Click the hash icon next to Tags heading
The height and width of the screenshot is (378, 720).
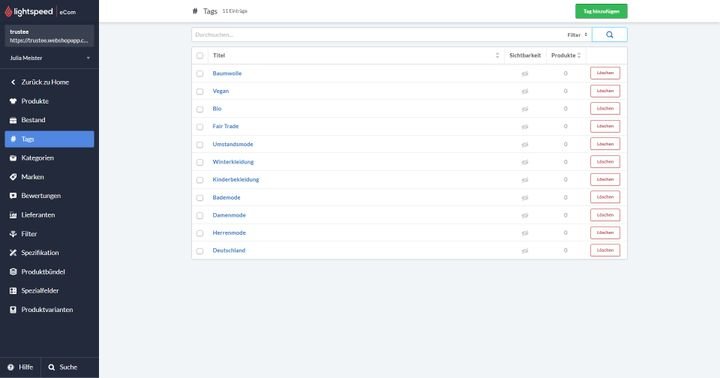coord(195,11)
